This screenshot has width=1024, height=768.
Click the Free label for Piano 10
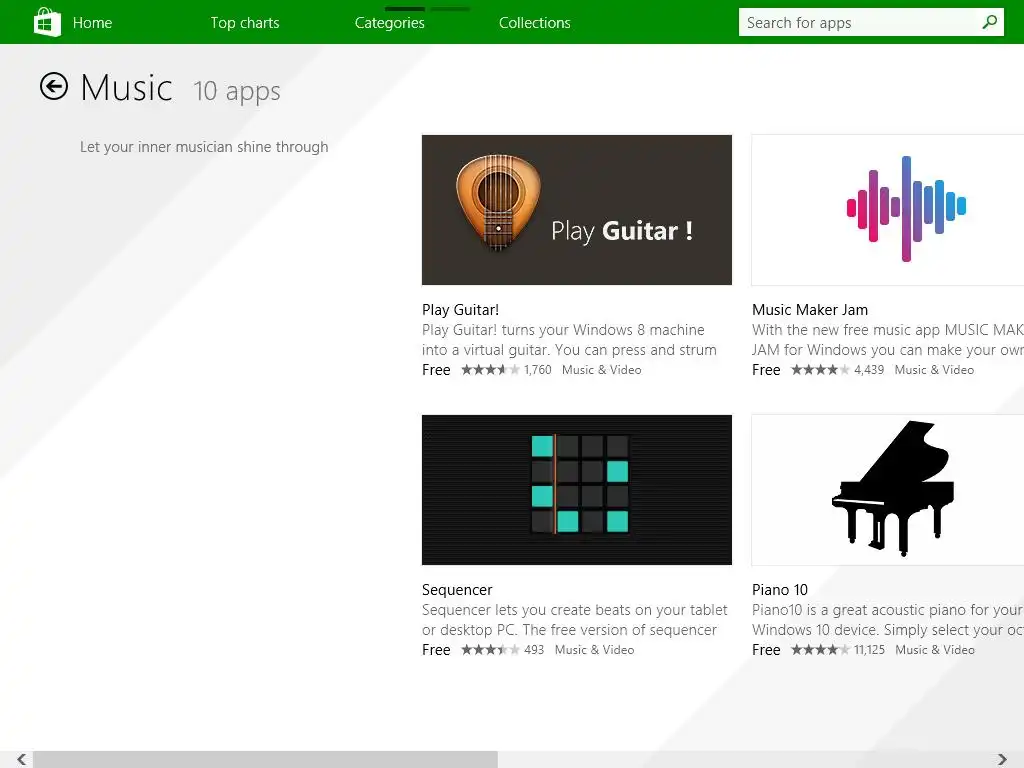[x=766, y=650]
